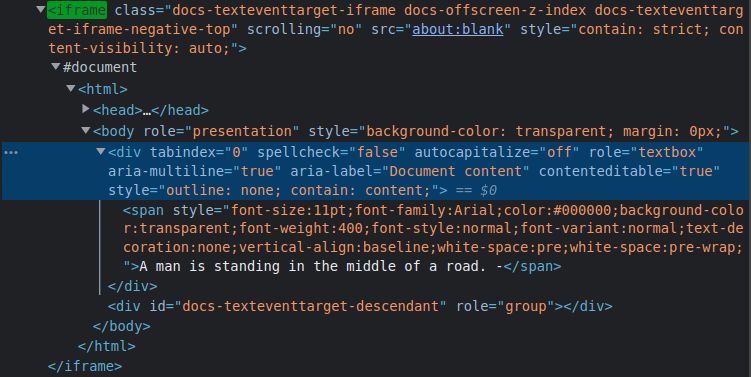Click the iframe class attribute value
This screenshot has width=751, height=377.
point(395,20)
